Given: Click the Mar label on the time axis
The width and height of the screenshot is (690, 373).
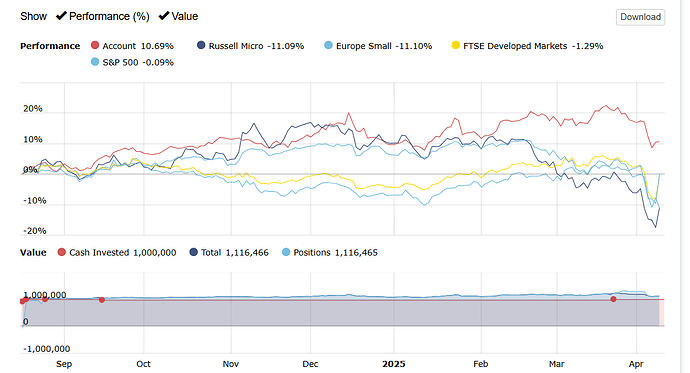Looking at the screenshot, I should 557,364.
